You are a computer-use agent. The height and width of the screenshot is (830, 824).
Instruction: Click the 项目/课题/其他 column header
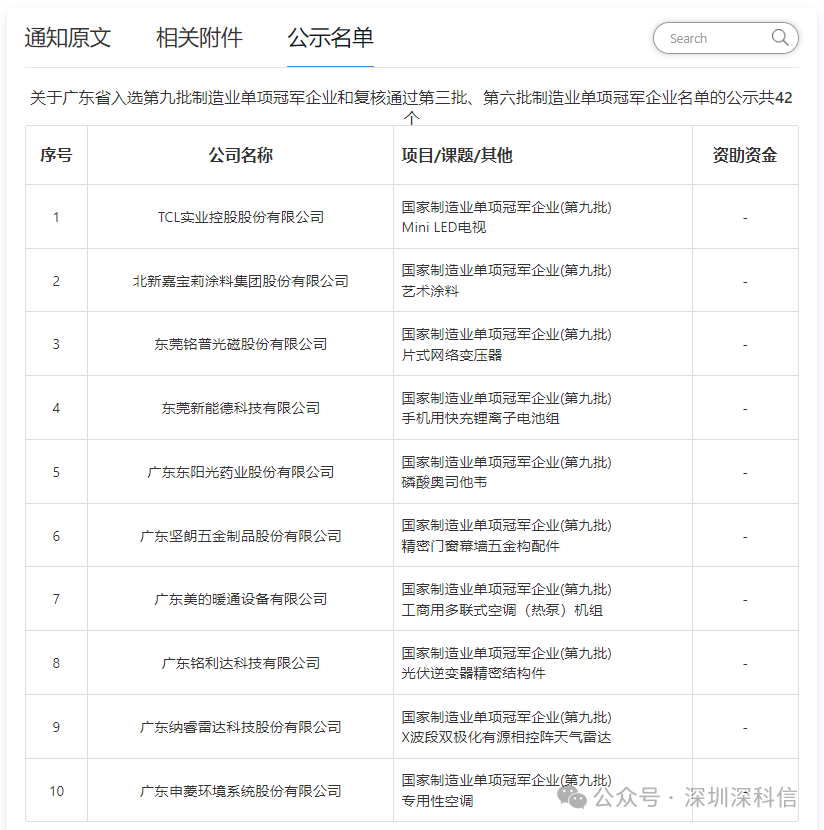point(543,155)
